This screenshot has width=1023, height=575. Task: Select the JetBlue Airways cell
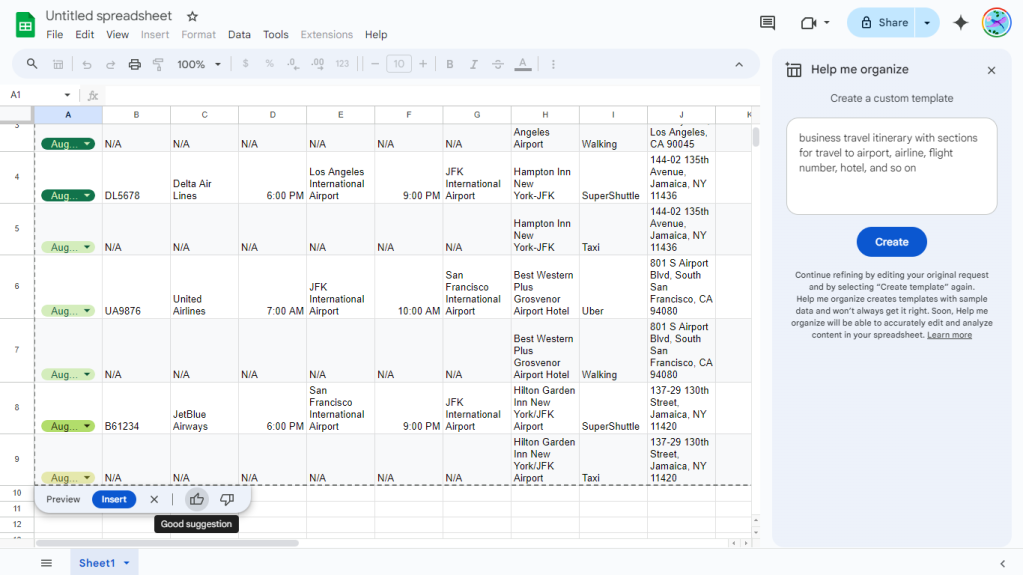pyautogui.click(x=204, y=409)
